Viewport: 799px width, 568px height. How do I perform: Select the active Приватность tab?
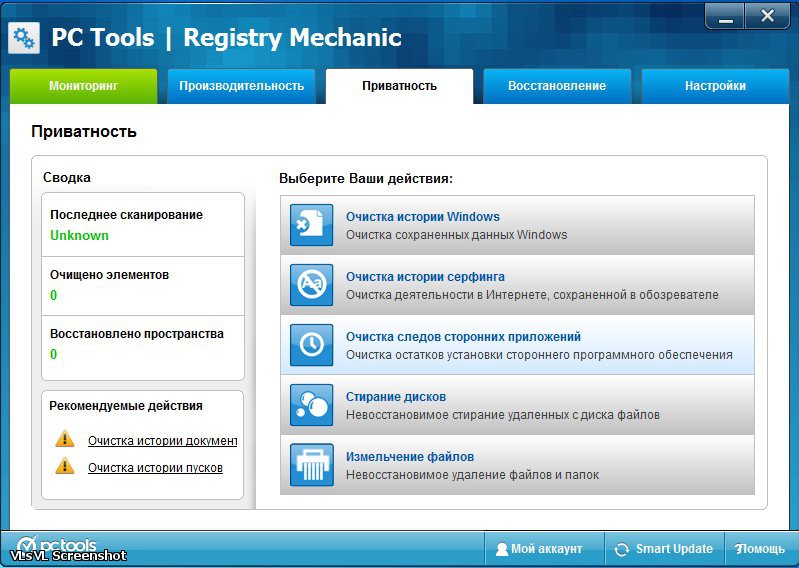[399, 86]
